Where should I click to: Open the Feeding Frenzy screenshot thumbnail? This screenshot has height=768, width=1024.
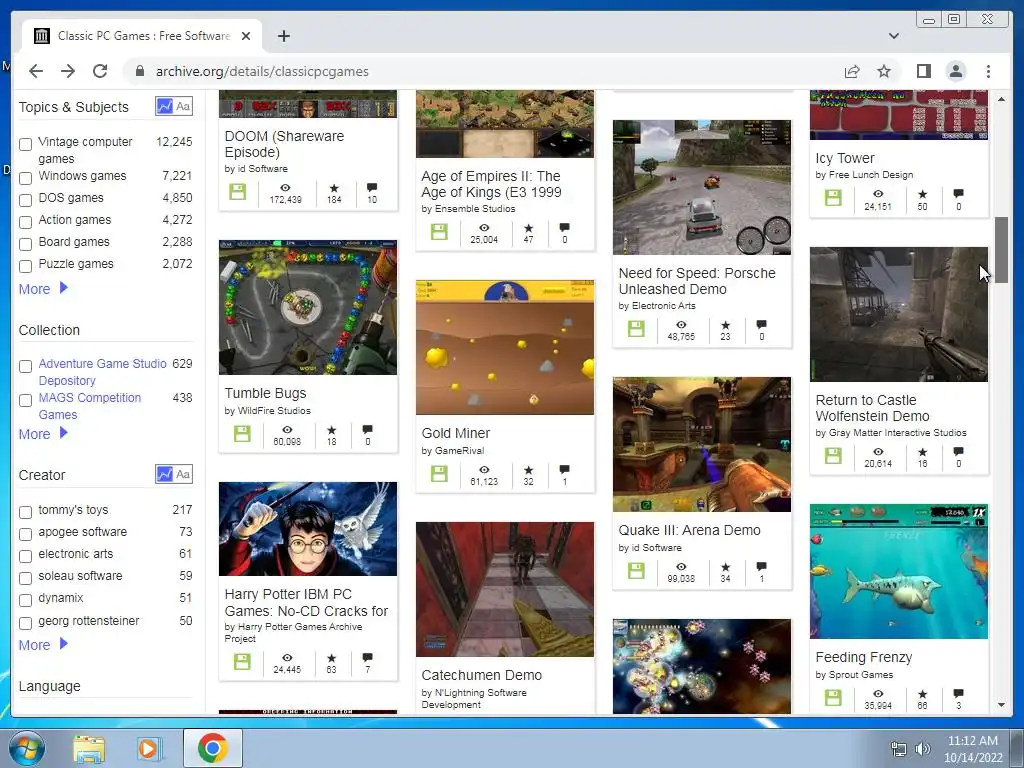(x=899, y=571)
